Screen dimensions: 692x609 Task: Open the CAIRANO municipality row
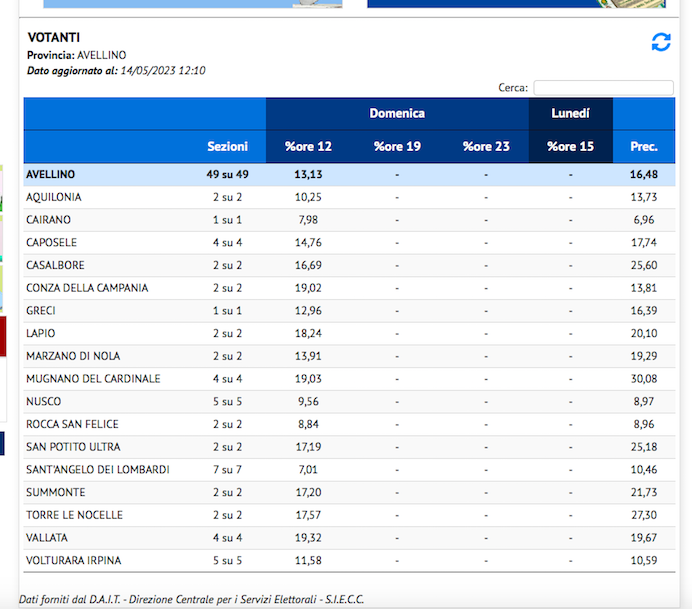point(349,220)
